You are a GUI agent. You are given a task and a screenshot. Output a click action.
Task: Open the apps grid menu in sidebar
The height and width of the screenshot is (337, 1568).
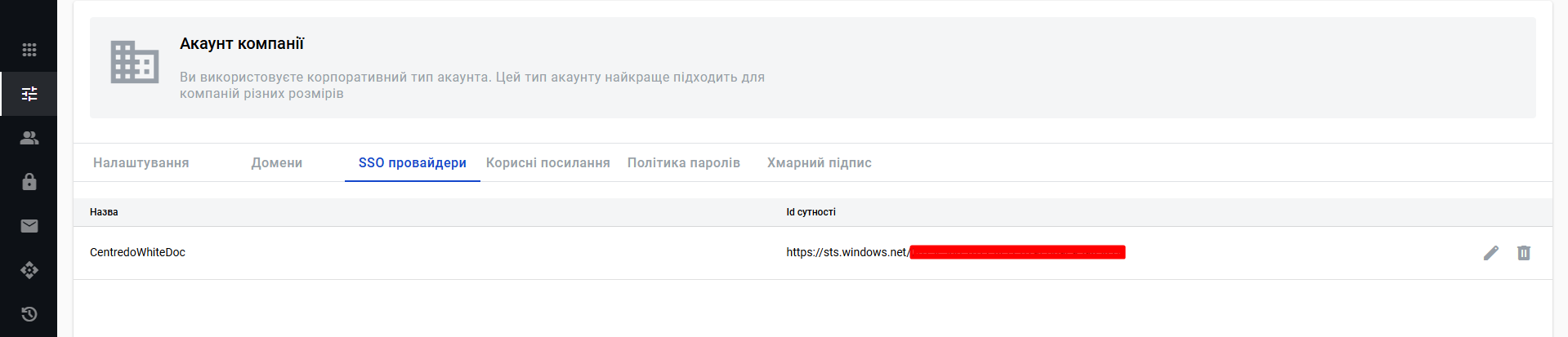(29, 50)
